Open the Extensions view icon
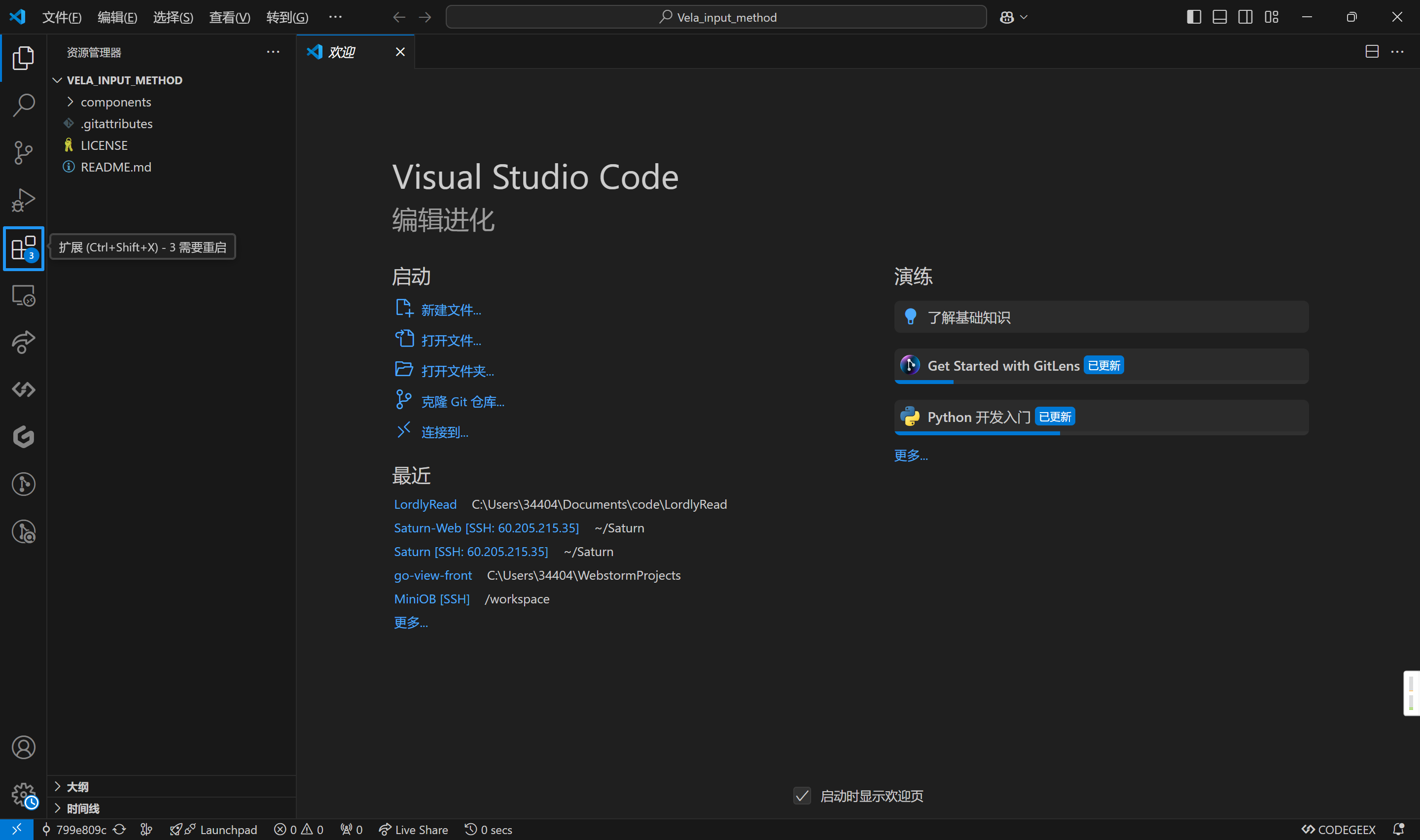This screenshot has width=1420, height=840. (23, 248)
